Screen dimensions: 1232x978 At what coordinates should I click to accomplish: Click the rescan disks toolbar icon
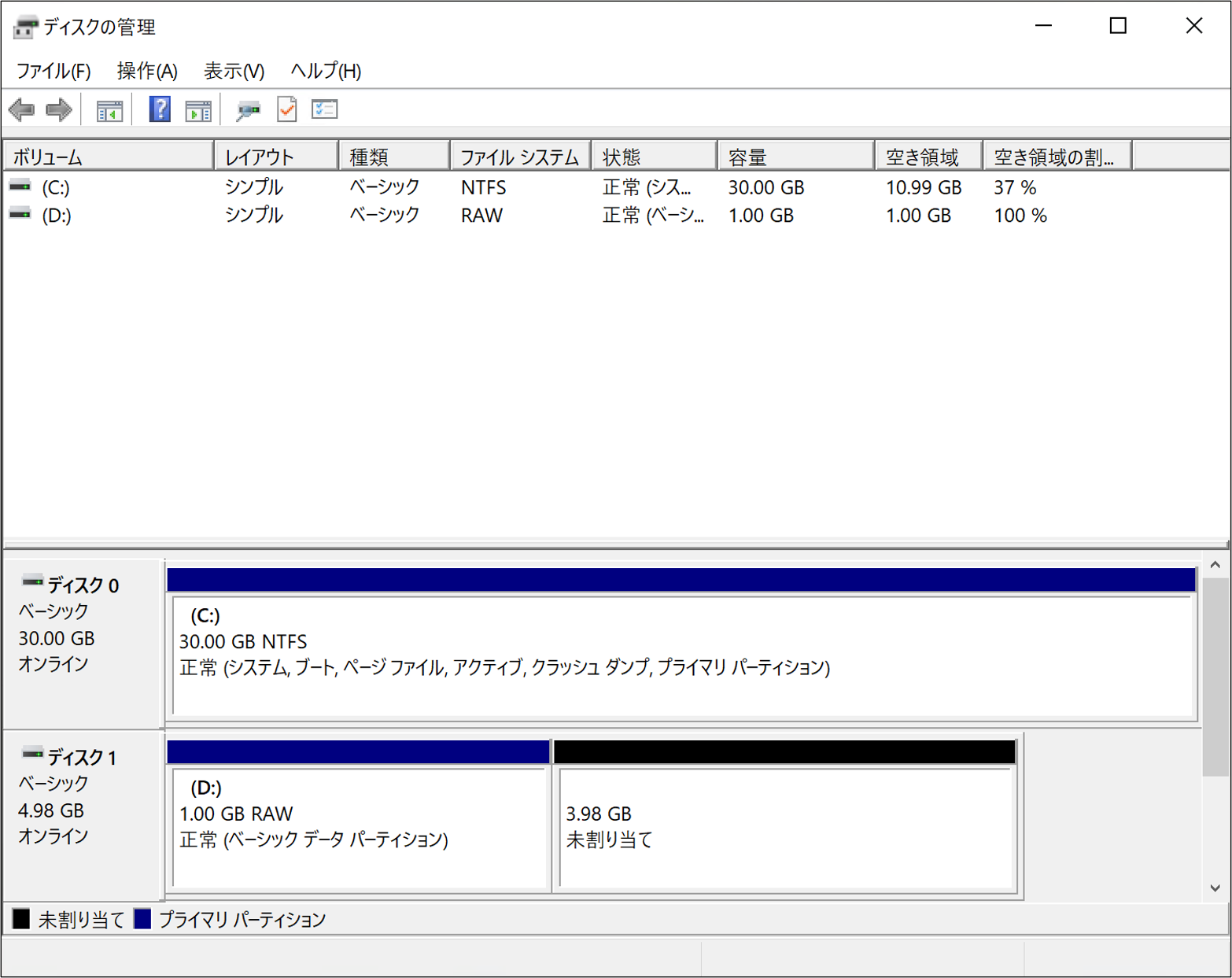[x=249, y=110]
